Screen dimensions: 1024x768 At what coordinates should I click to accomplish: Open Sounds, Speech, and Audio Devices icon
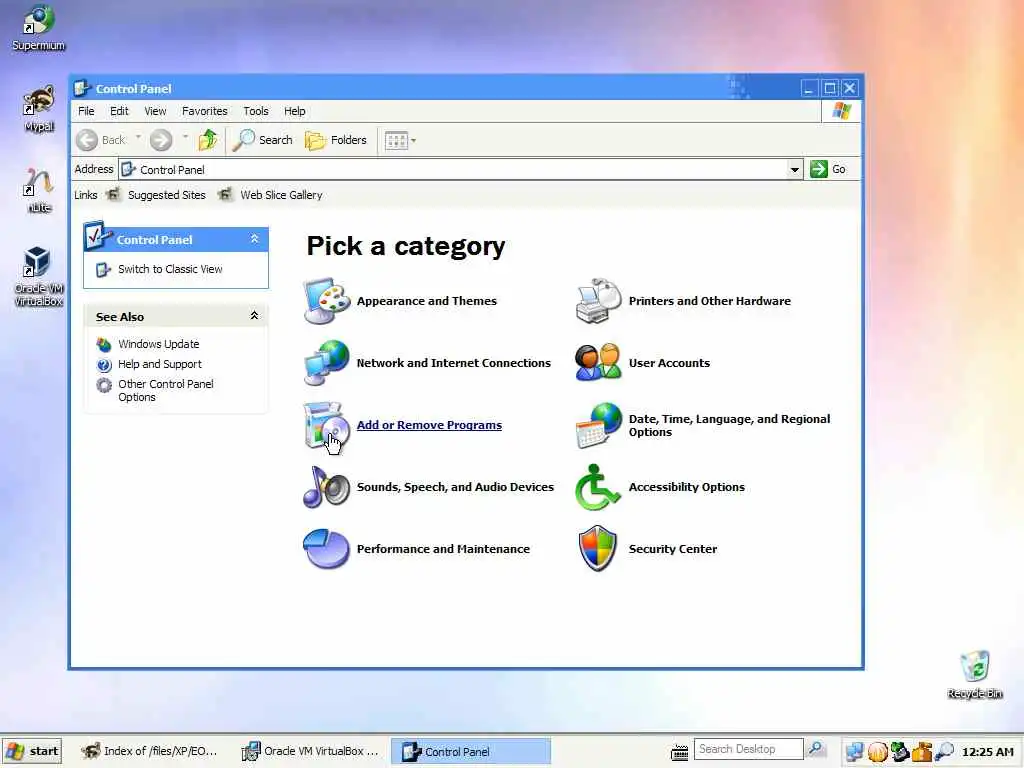click(x=327, y=487)
